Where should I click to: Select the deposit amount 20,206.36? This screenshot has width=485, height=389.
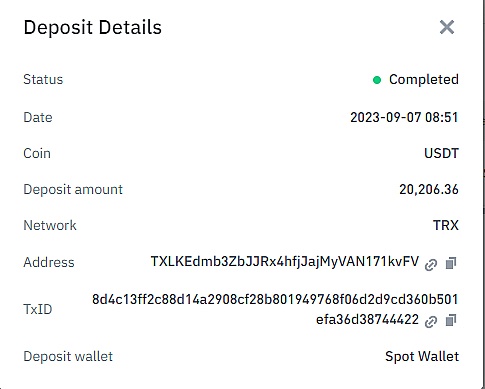point(429,189)
